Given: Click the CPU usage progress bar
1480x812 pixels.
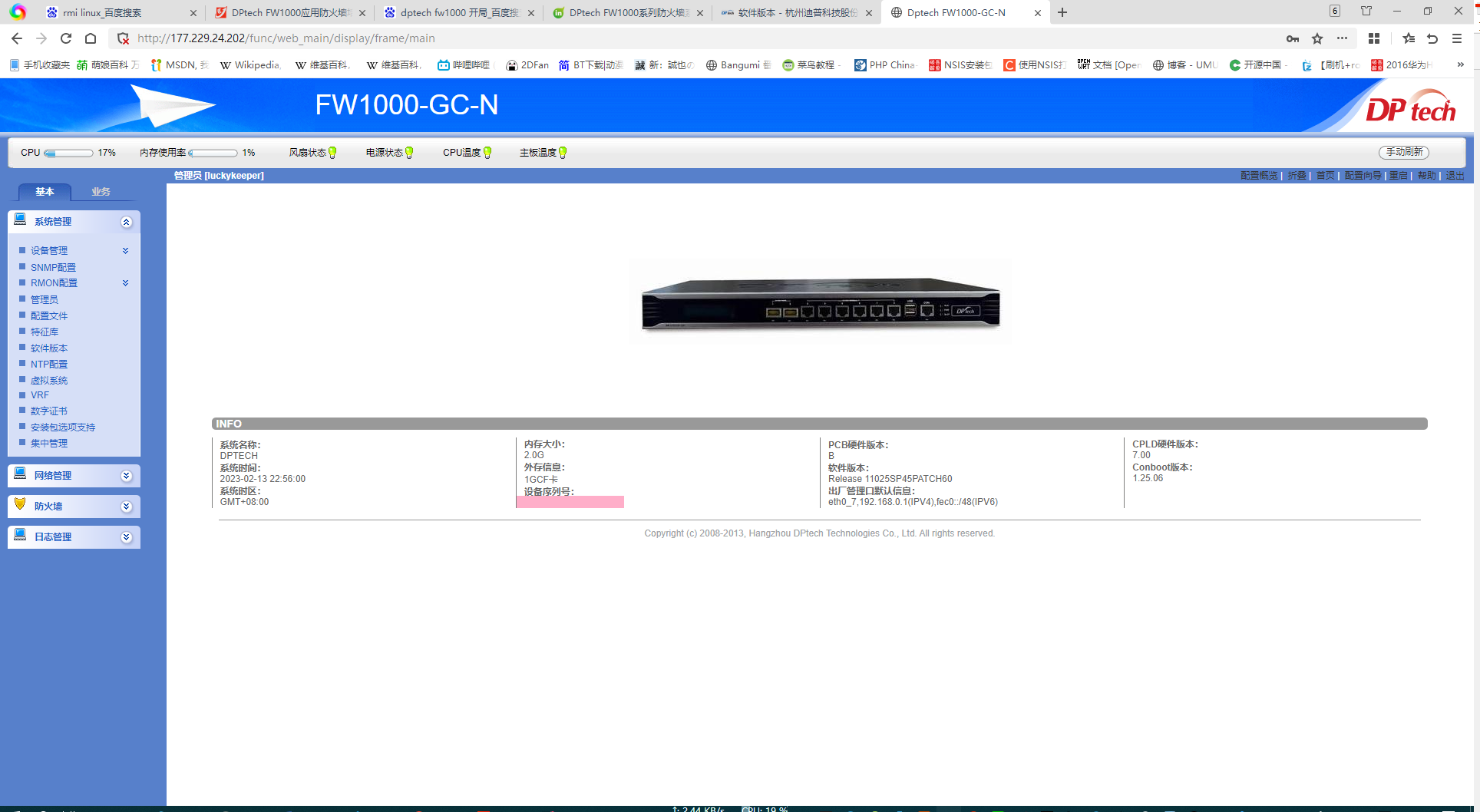Looking at the screenshot, I should click(x=69, y=153).
